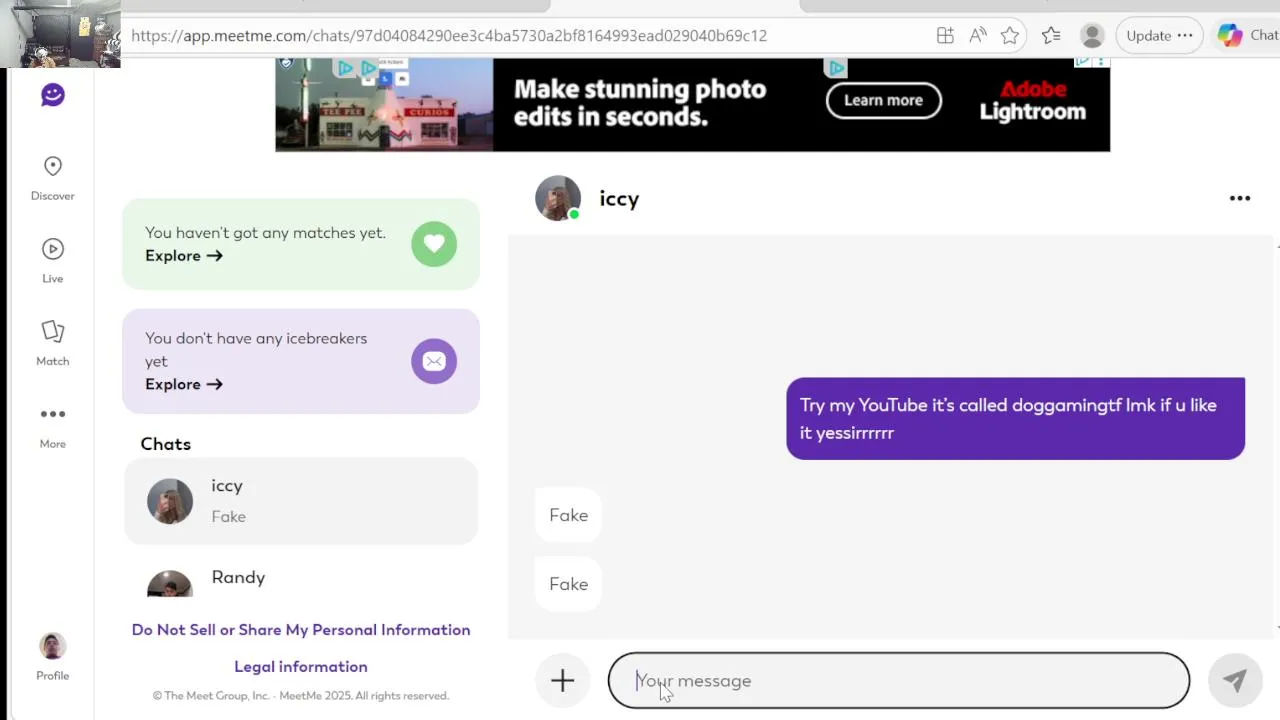The image size is (1280, 720).
Task: Open Do Not Sell or Share link
Action: click(301, 630)
